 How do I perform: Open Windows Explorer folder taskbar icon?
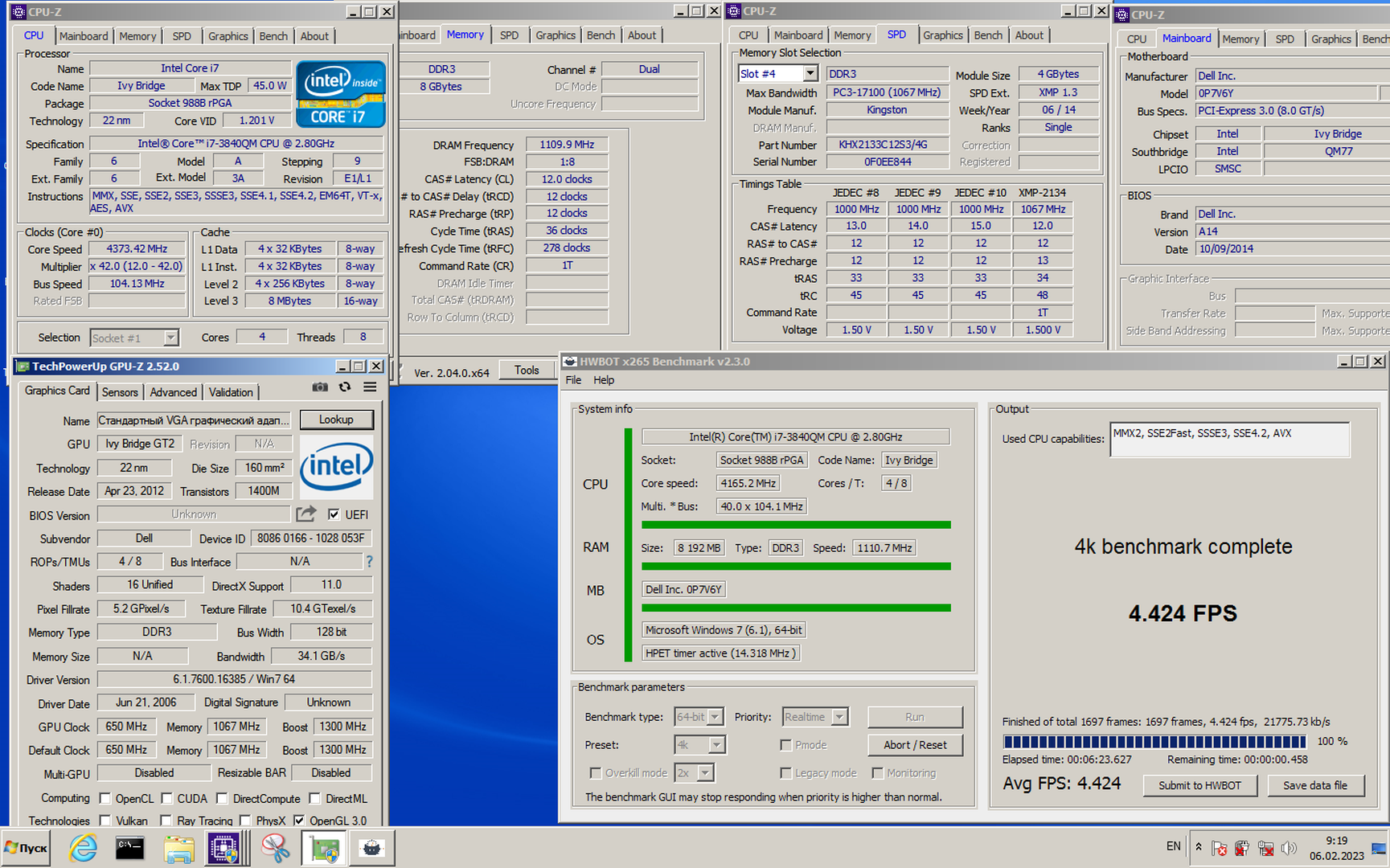[178, 849]
